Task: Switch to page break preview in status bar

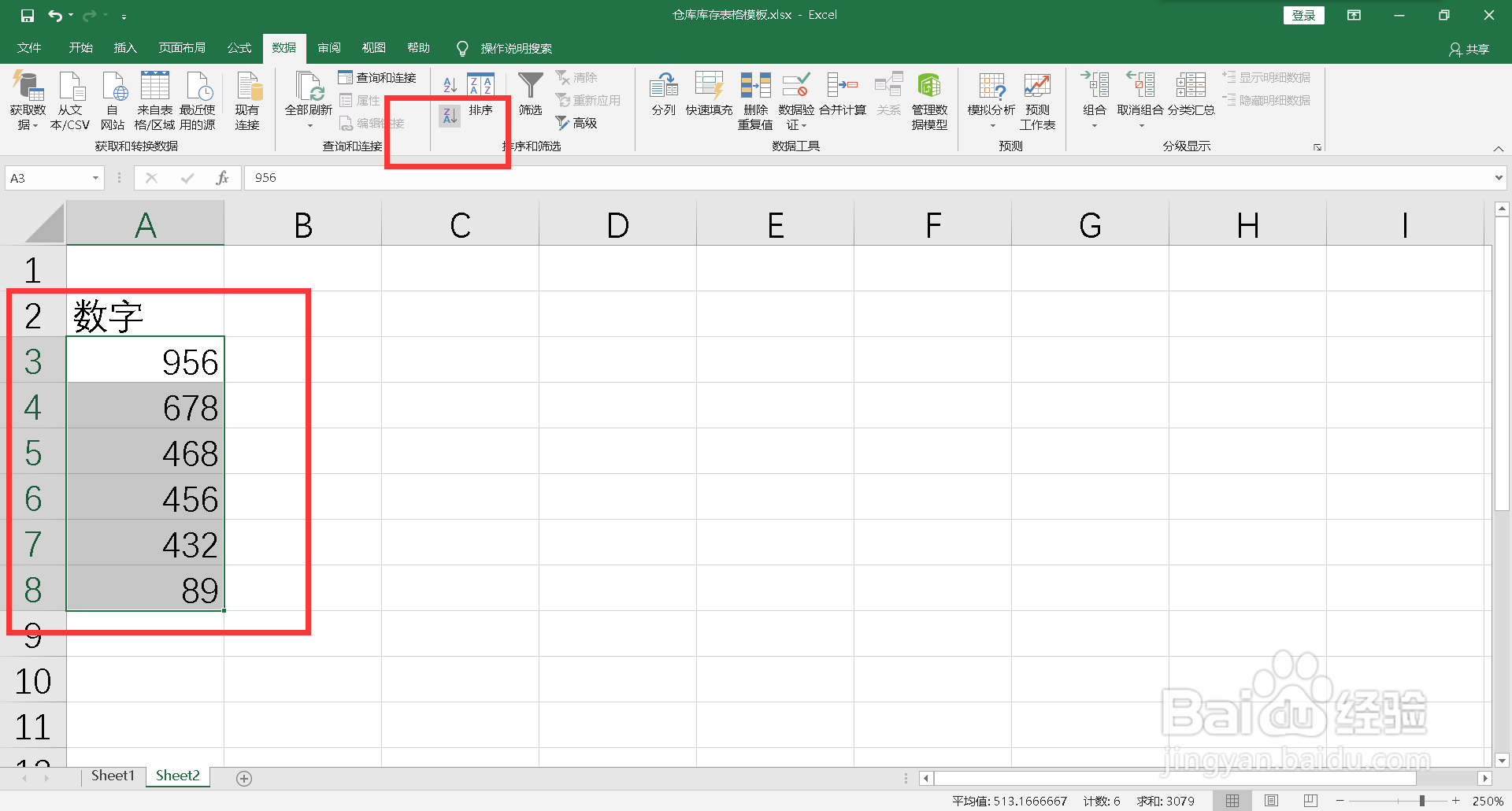Action: [x=1310, y=801]
